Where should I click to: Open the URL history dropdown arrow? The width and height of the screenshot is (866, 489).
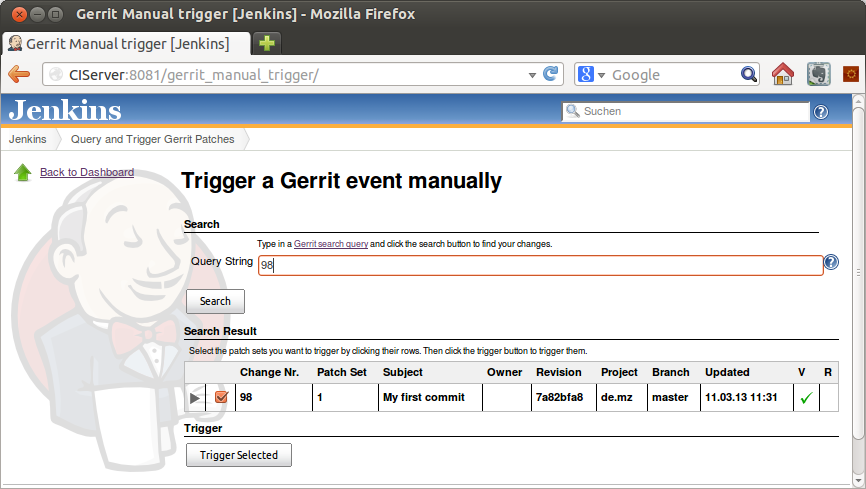tap(532, 75)
